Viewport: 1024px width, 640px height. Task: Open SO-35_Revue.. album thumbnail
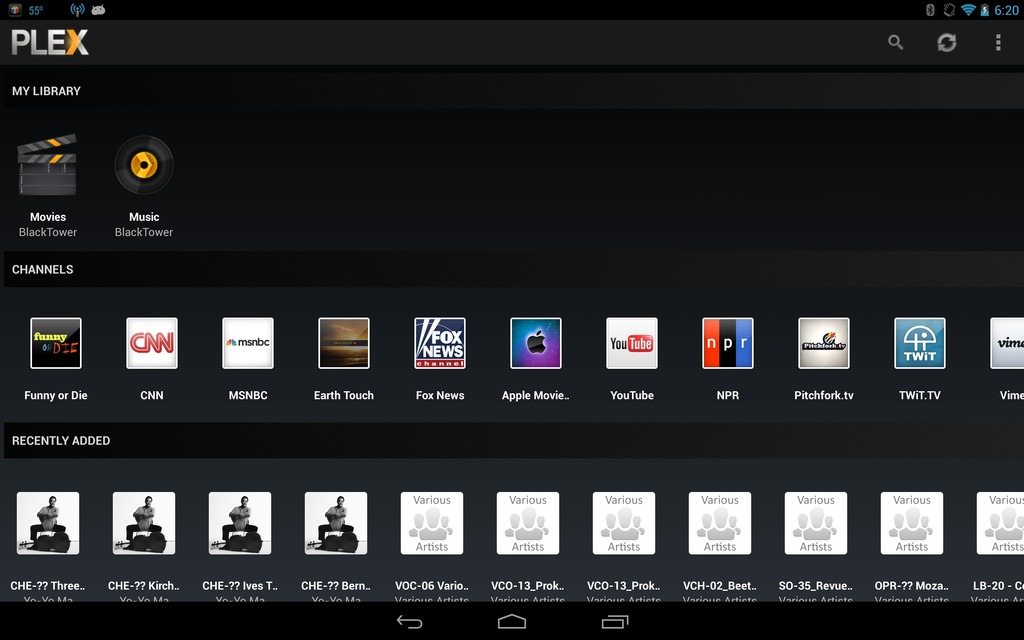(x=816, y=523)
